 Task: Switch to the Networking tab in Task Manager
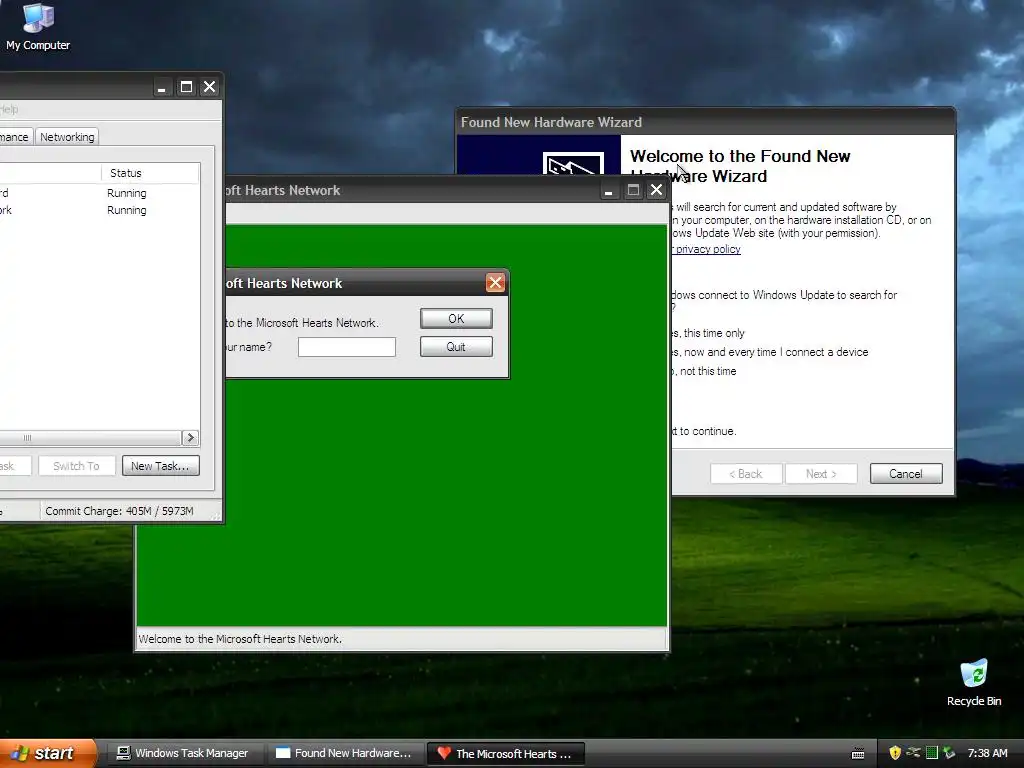(67, 136)
